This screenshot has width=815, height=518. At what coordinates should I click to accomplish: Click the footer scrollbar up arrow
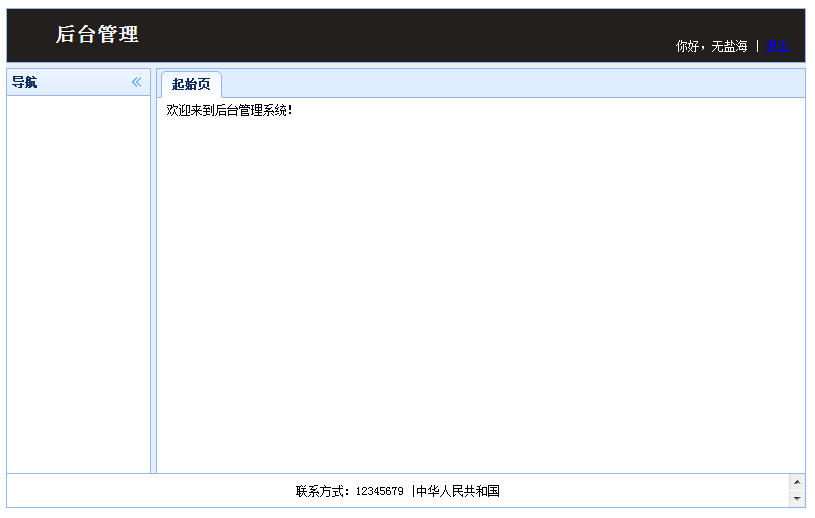tap(797, 482)
